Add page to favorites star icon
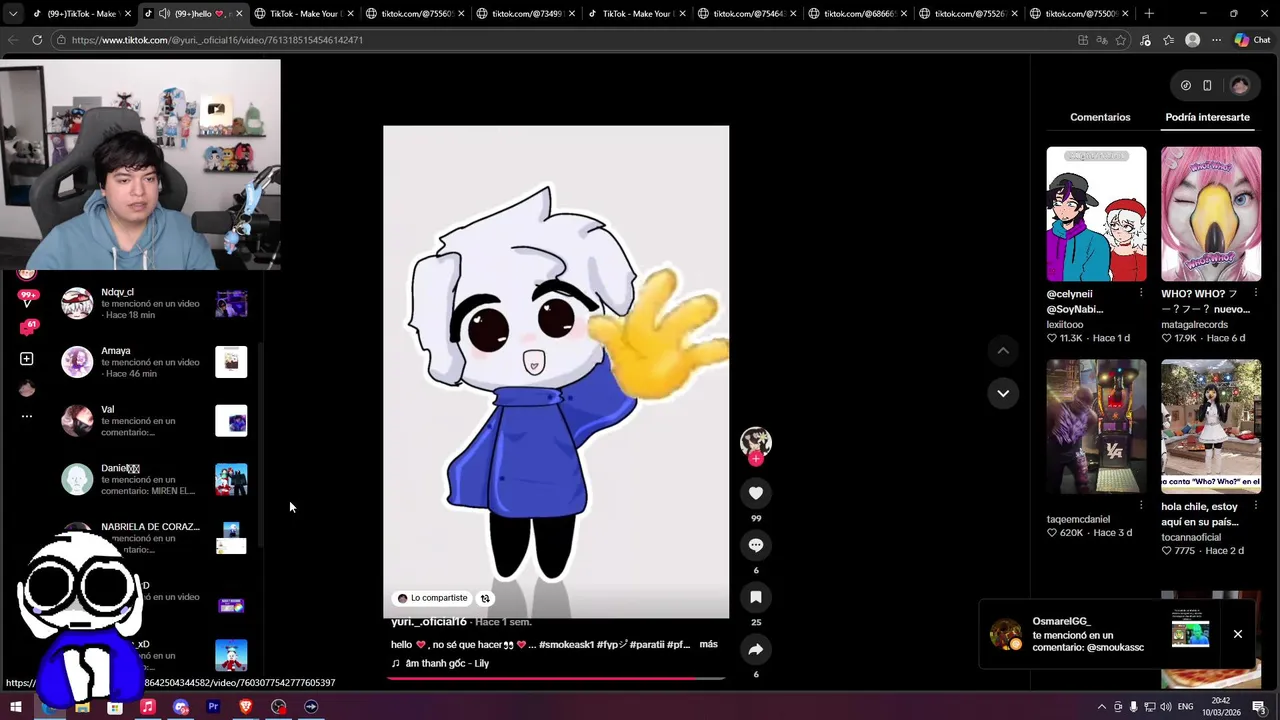The image size is (1280, 720). 1121,40
